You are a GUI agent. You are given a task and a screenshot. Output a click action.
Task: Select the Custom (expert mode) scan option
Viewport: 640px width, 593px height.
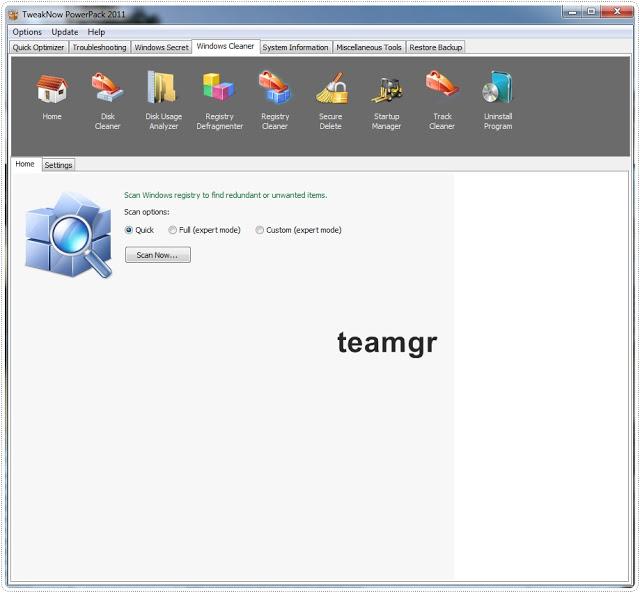coord(298,230)
